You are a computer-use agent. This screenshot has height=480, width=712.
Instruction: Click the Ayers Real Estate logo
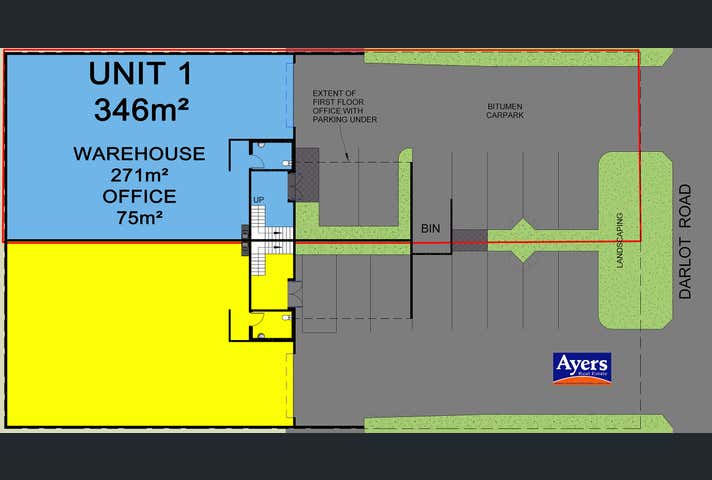click(582, 368)
